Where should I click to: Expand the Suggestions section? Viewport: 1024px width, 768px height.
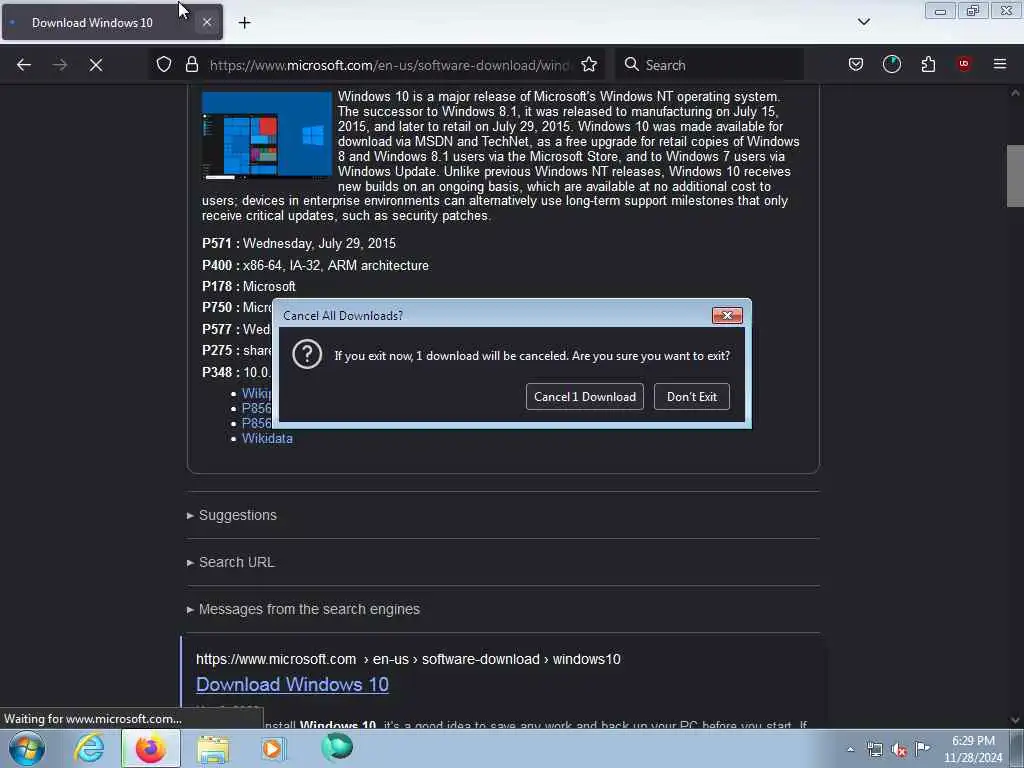[232, 515]
